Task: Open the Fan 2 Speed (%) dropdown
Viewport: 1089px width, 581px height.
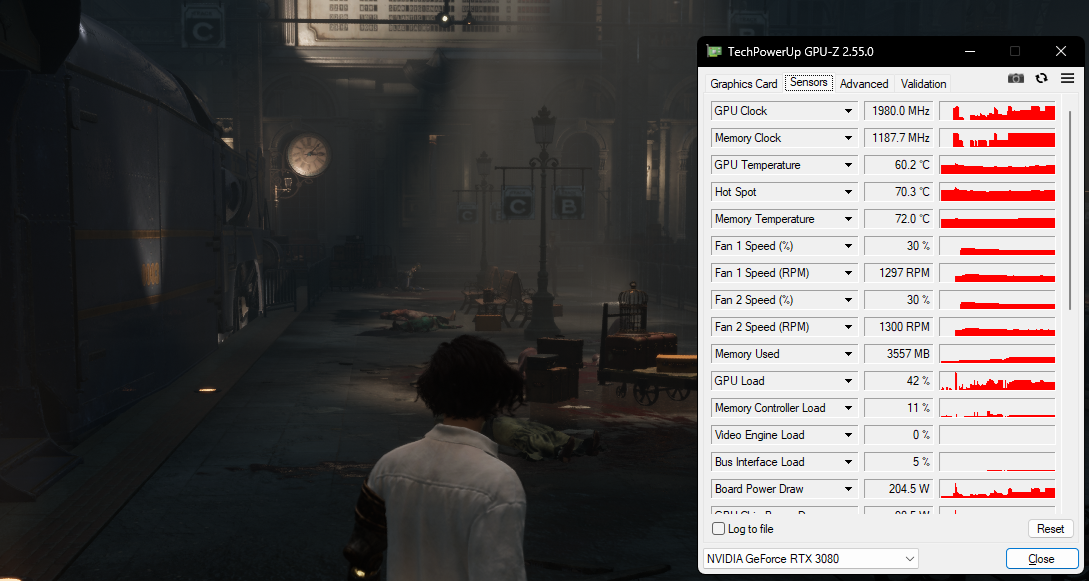Action: [x=849, y=301]
